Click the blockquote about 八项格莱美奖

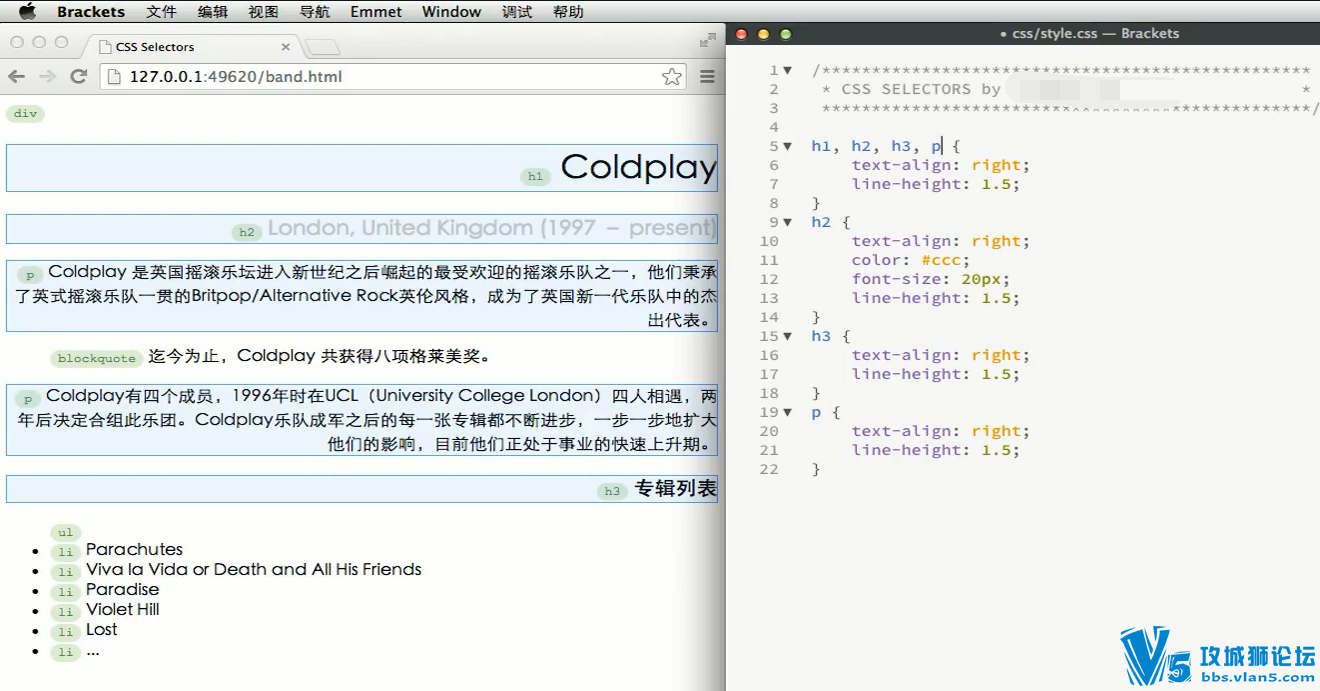[320, 356]
